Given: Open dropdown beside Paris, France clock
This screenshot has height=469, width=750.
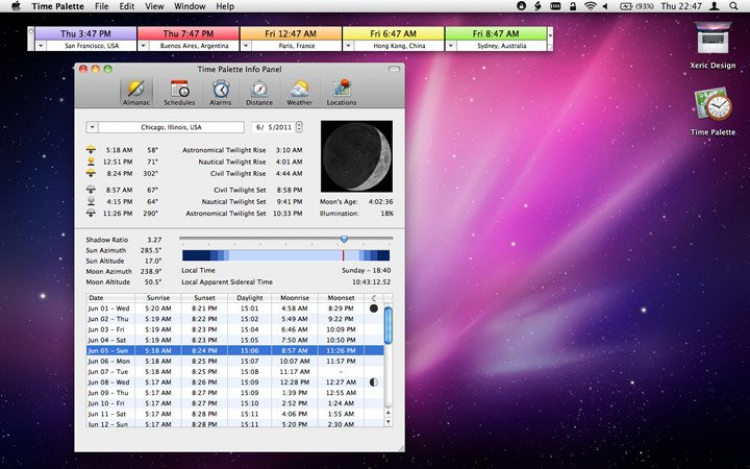Looking at the screenshot, I should tap(248, 46).
